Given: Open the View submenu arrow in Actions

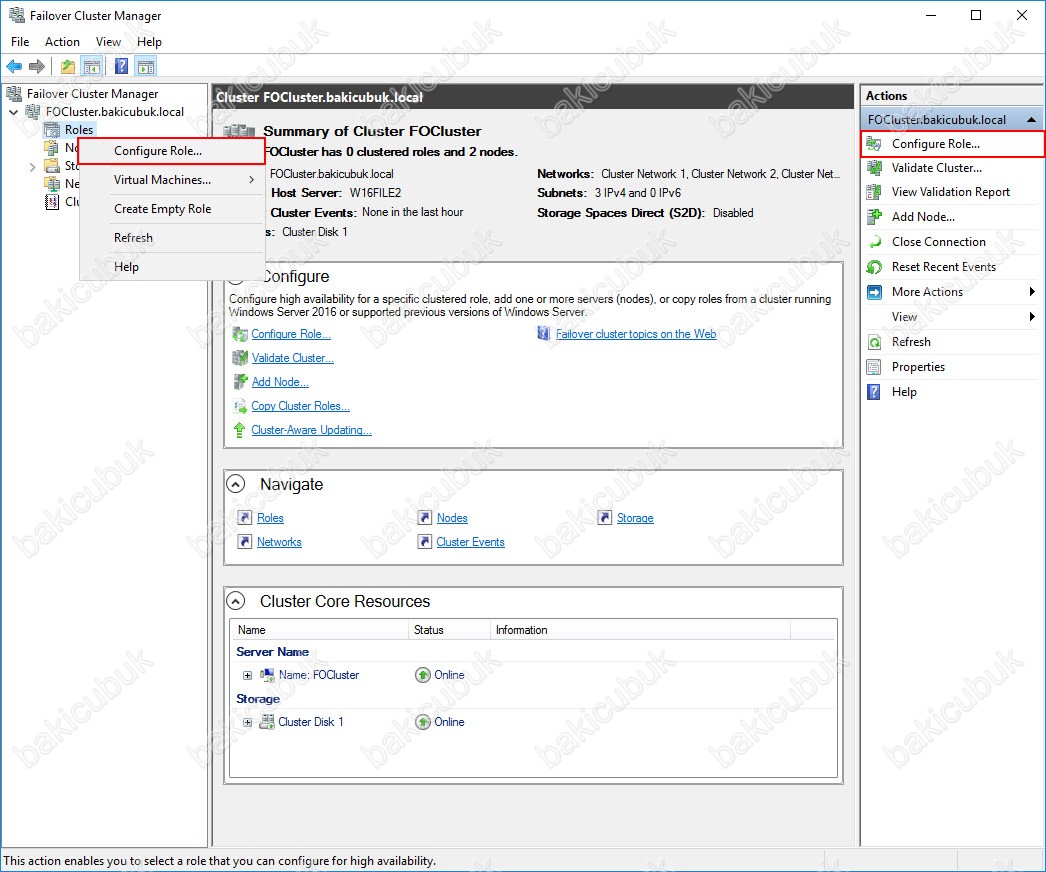Looking at the screenshot, I should tap(1032, 316).
